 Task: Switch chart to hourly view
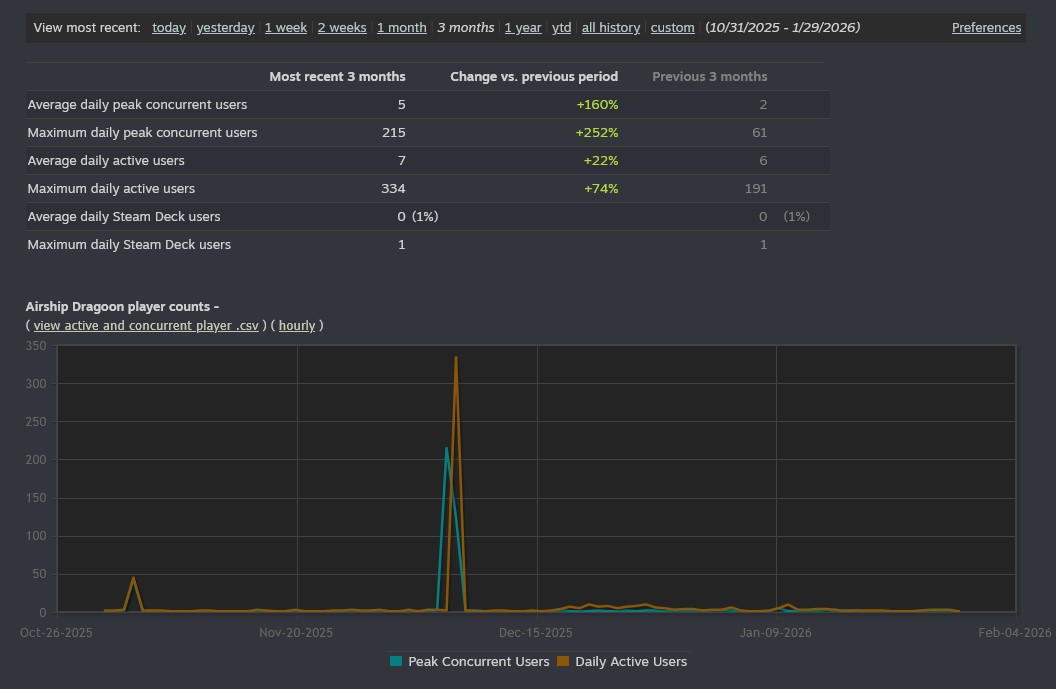click(x=297, y=326)
